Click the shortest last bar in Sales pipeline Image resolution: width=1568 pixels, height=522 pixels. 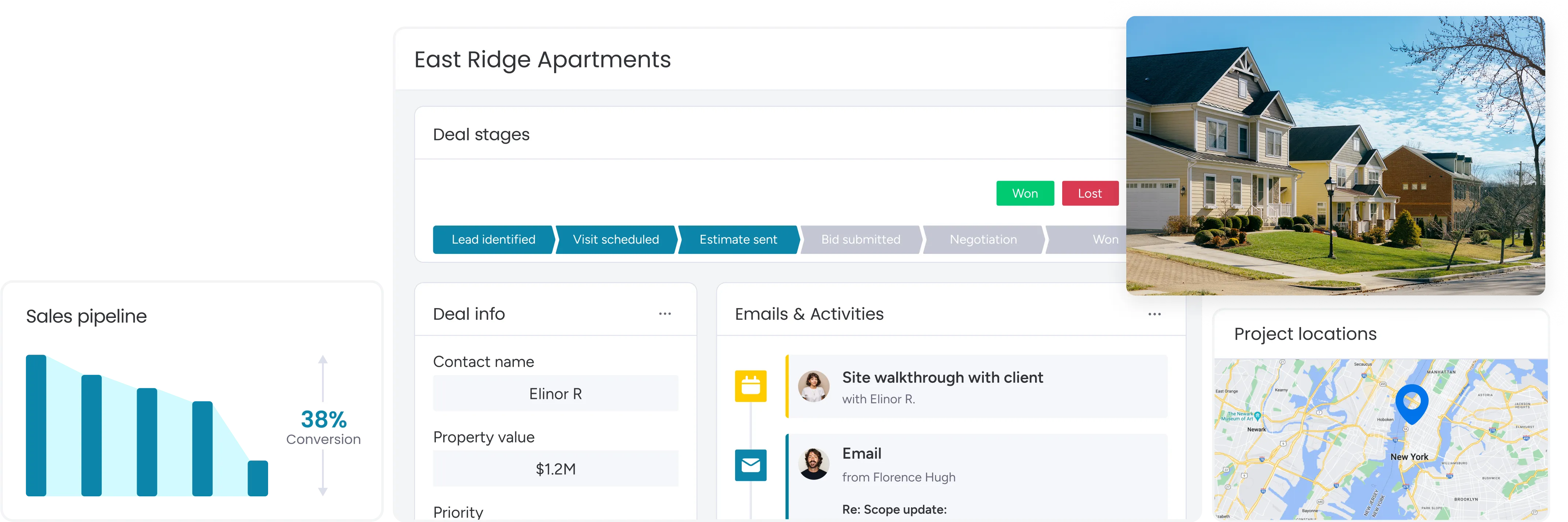click(257, 478)
